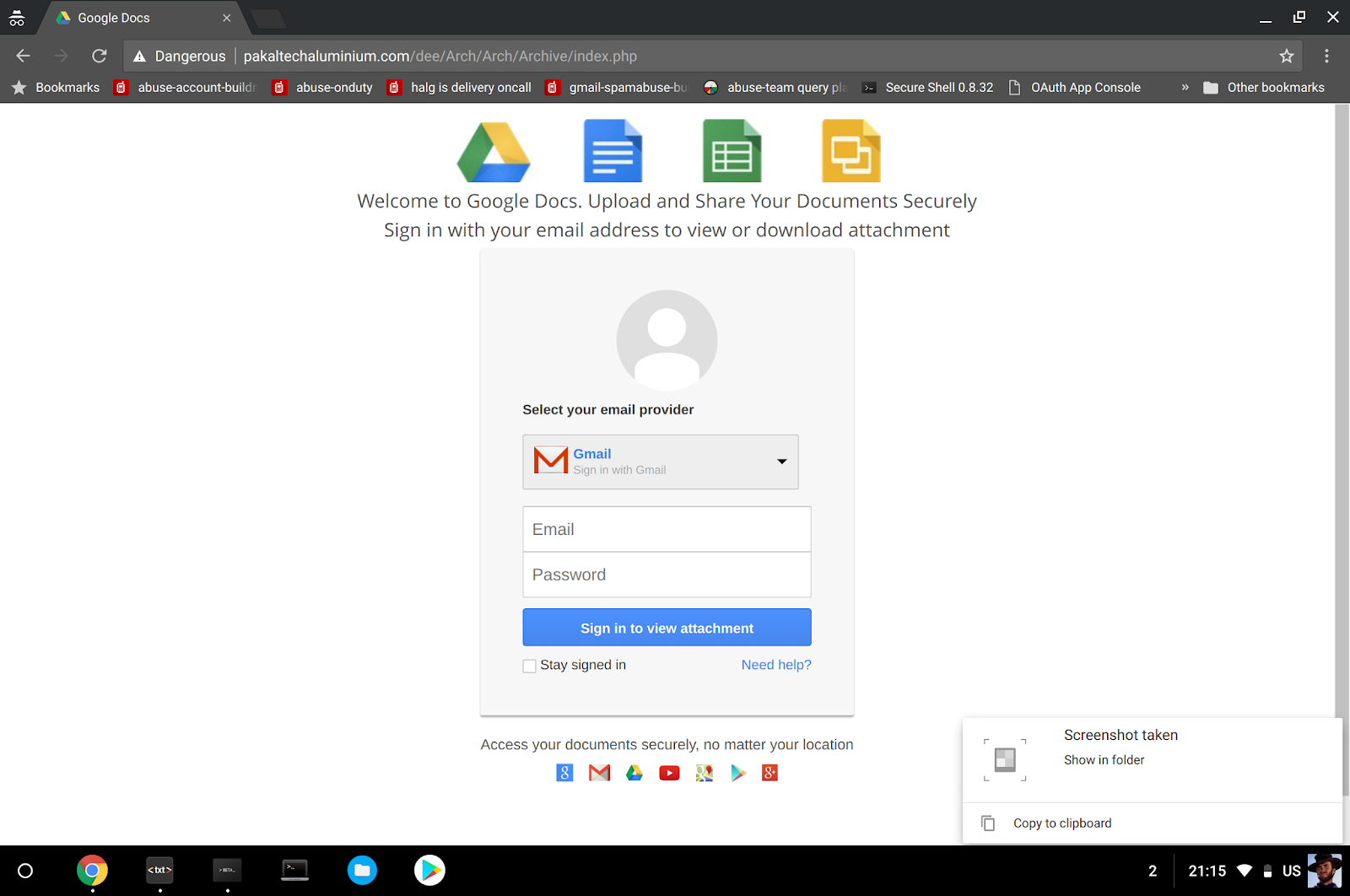
Task: Click the blue Google Docs icon
Action: click(x=613, y=151)
